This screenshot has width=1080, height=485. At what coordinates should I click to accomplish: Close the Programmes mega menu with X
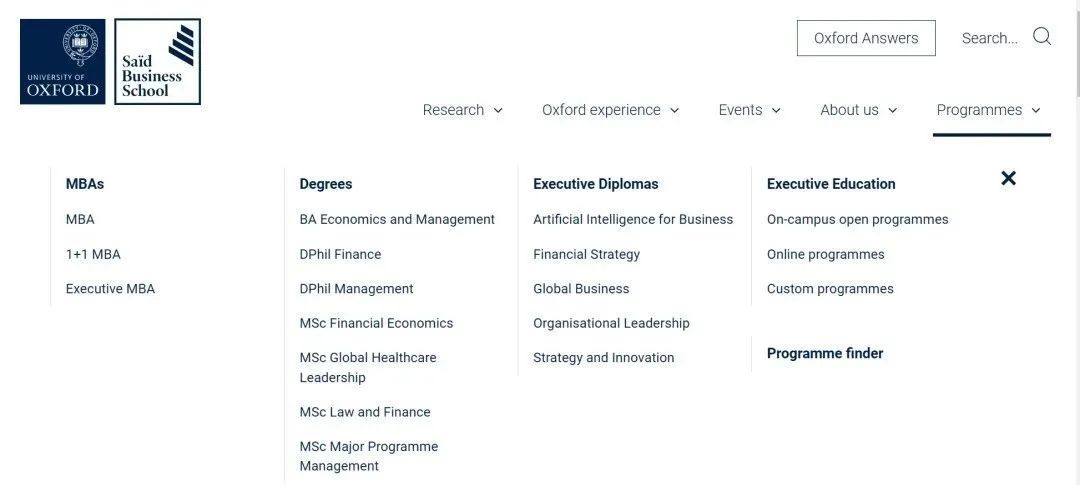click(x=1008, y=178)
